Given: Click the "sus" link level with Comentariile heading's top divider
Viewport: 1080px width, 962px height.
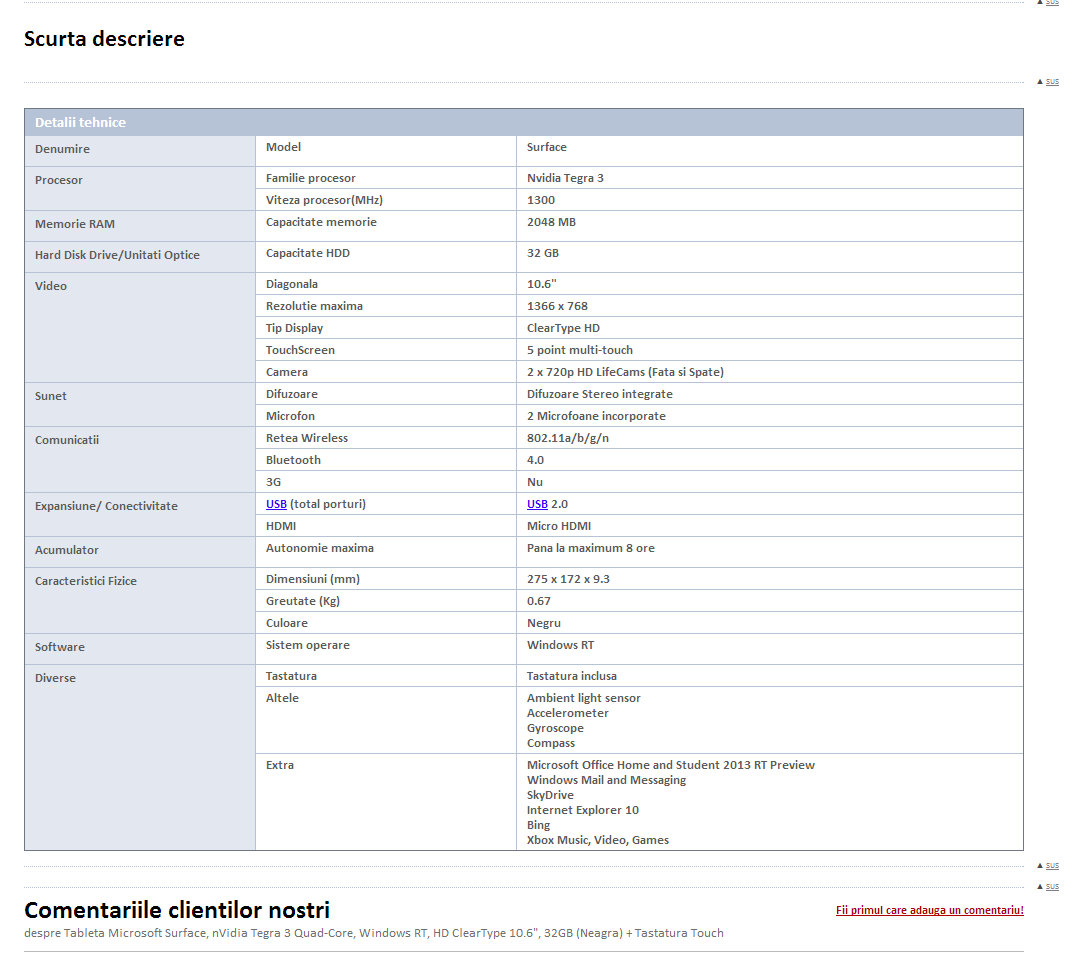Looking at the screenshot, I should tap(1052, 886).
